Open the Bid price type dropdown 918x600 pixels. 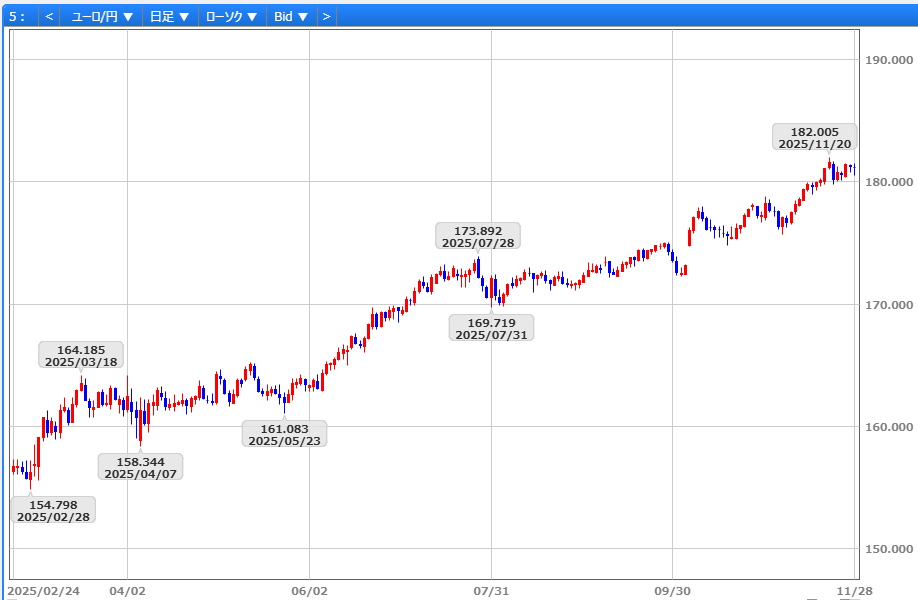(291, 16)
